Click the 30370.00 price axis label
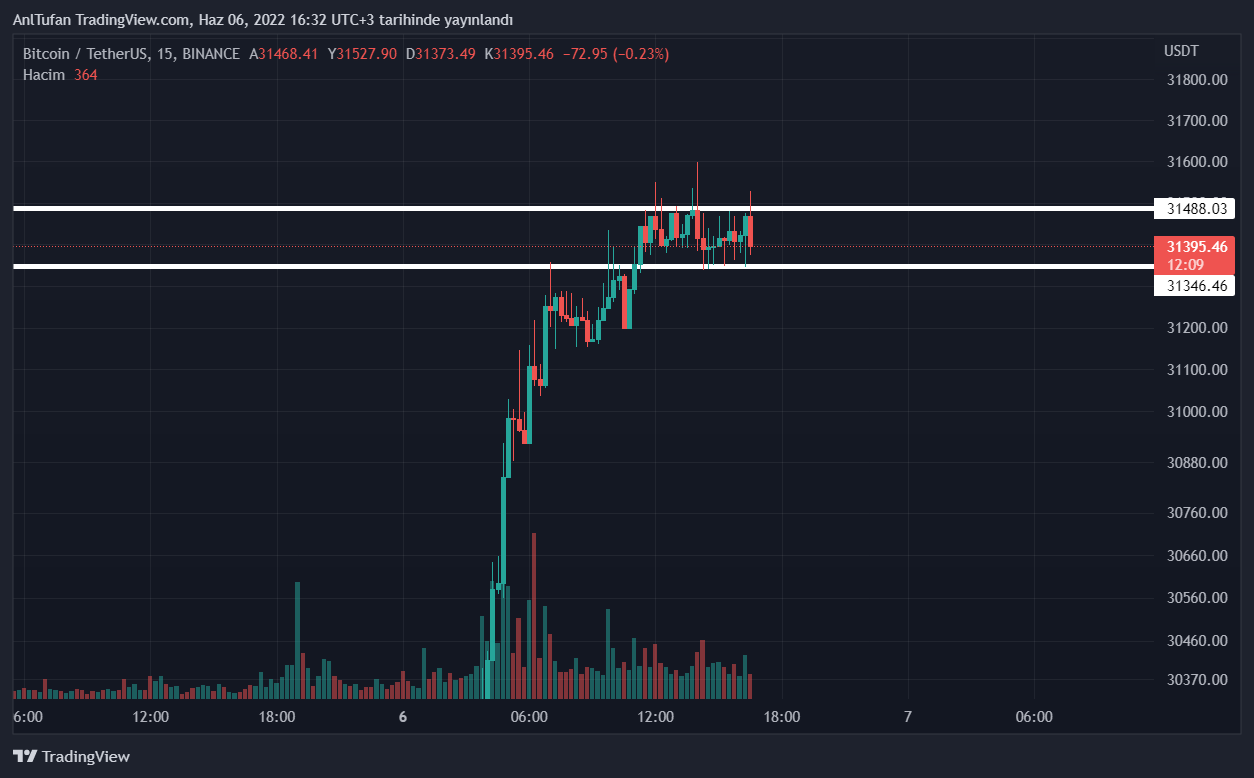Viewport: 1254px width, 778px height. tap(1196, 679)
